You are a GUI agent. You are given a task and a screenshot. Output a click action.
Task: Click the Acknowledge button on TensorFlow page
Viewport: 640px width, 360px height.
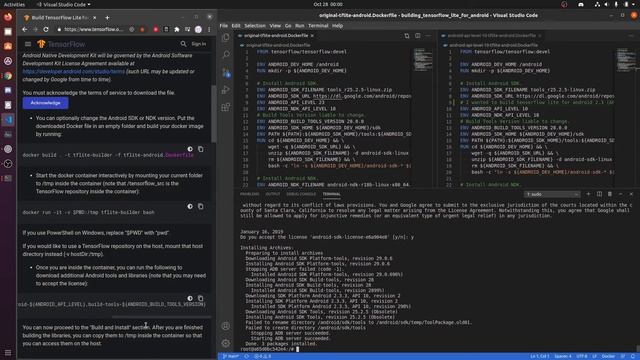(x=45, y=103)
